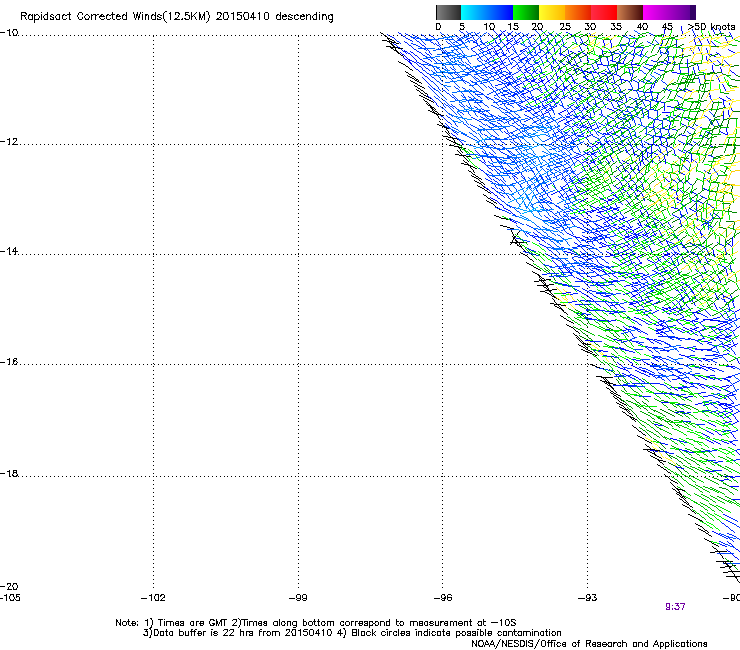Viewport: 740px width, 650px height.
Task: Click the Black circles indicate possible contamination note
Action: (x=450, y=633)
